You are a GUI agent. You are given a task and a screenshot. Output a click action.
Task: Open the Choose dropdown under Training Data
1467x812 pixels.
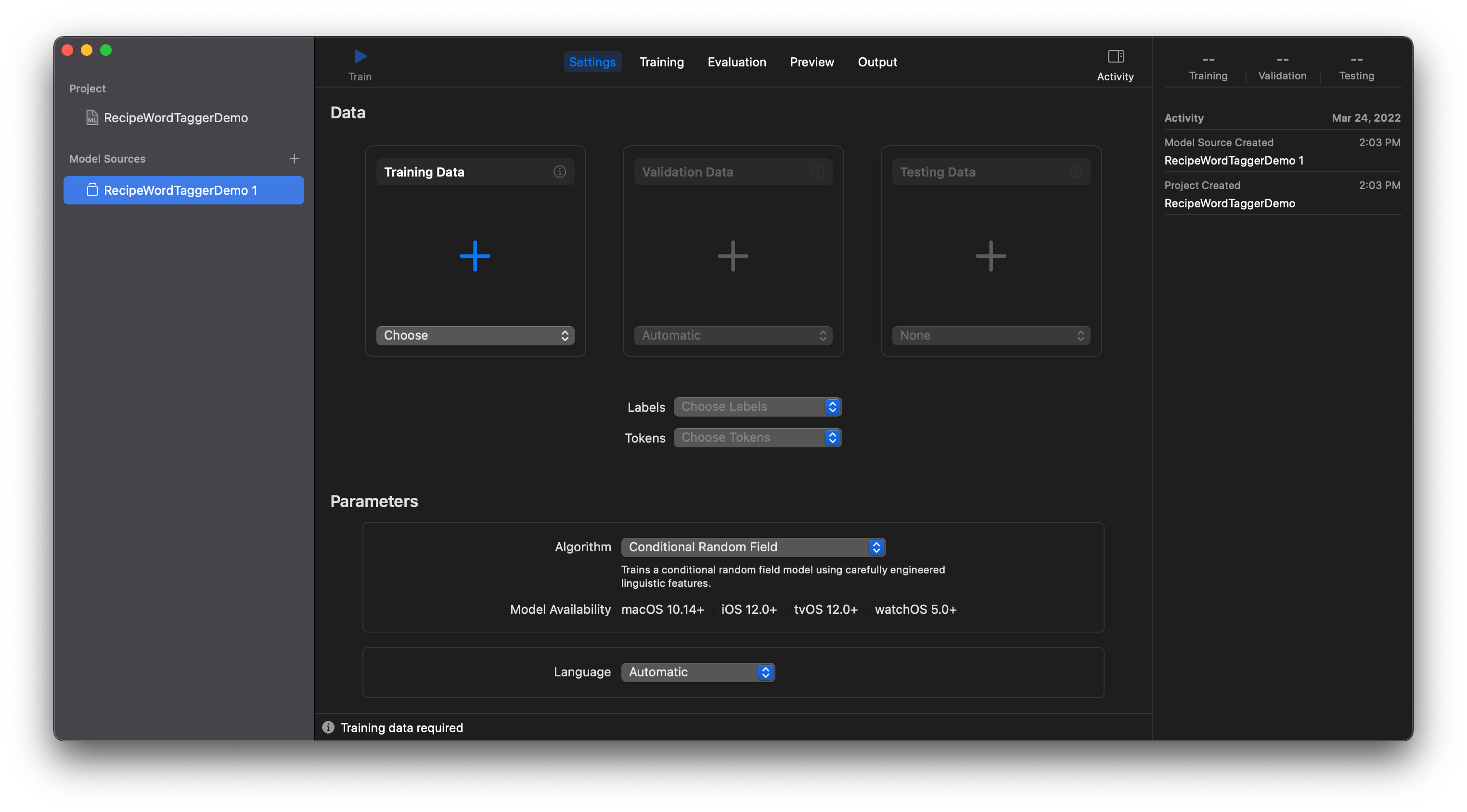click(475, 335)
